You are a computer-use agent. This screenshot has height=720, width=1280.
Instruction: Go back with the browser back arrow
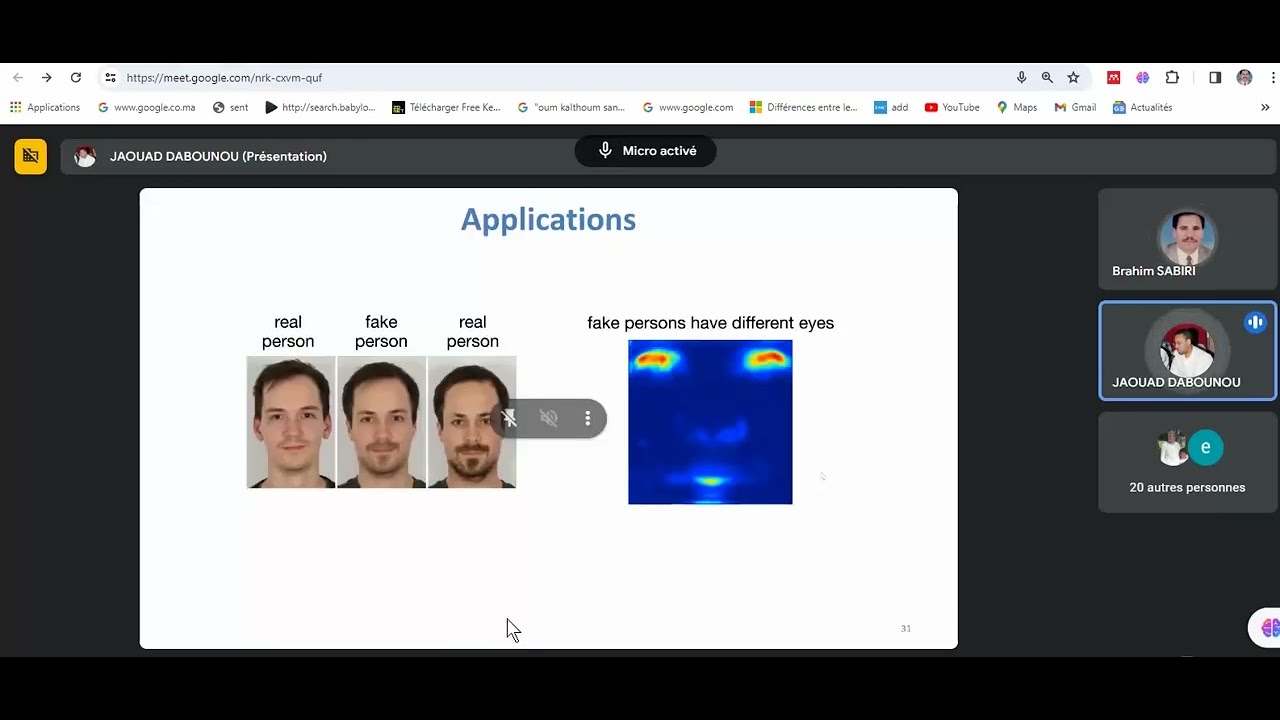click(x=17, y=77)
